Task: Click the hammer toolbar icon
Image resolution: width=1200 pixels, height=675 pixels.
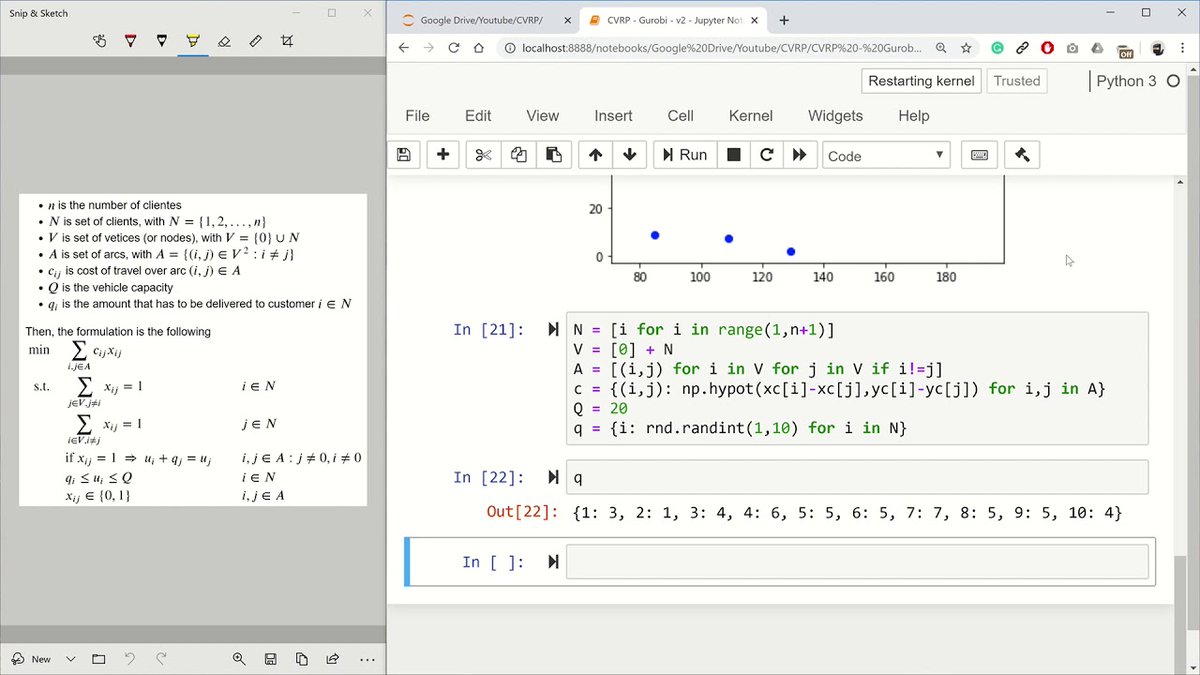Action: click(x=1022, y=155)
